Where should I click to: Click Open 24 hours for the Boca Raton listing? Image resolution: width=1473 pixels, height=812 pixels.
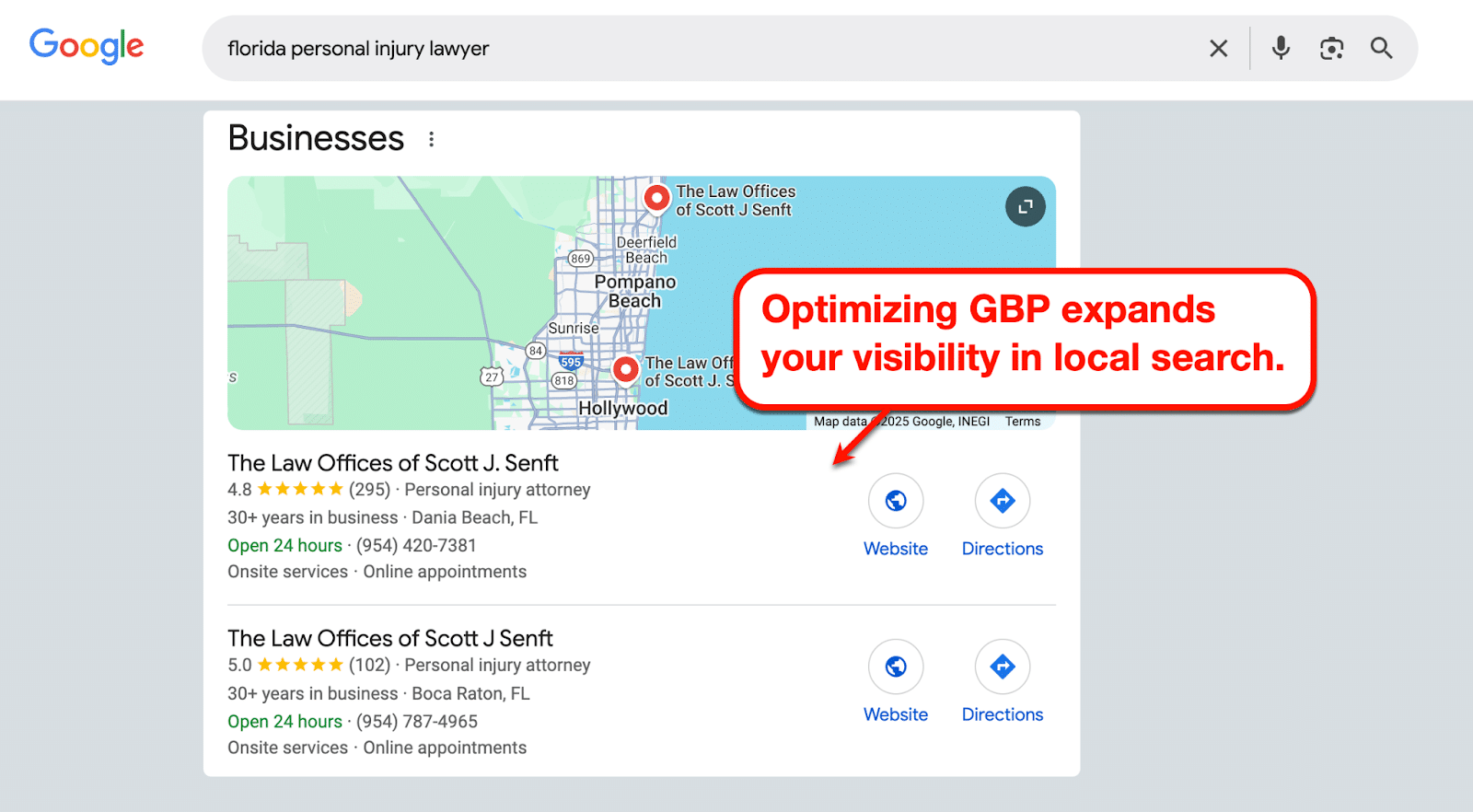click(x=284, y=722)
